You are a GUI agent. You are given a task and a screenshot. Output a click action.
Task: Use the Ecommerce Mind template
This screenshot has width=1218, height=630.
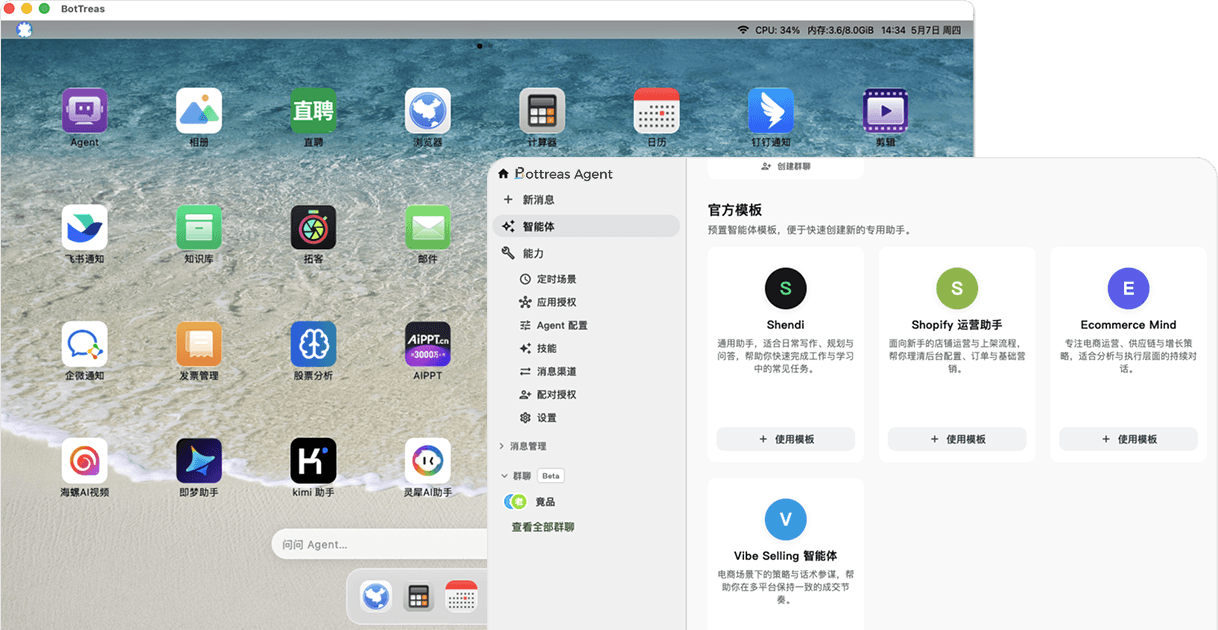click(x=1128, y=439)
